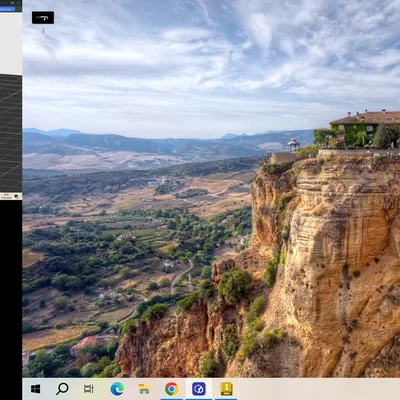The image size is (400, 400).
Task: Select the blue gauge app taskbar icon
Action: click(199, 389)
